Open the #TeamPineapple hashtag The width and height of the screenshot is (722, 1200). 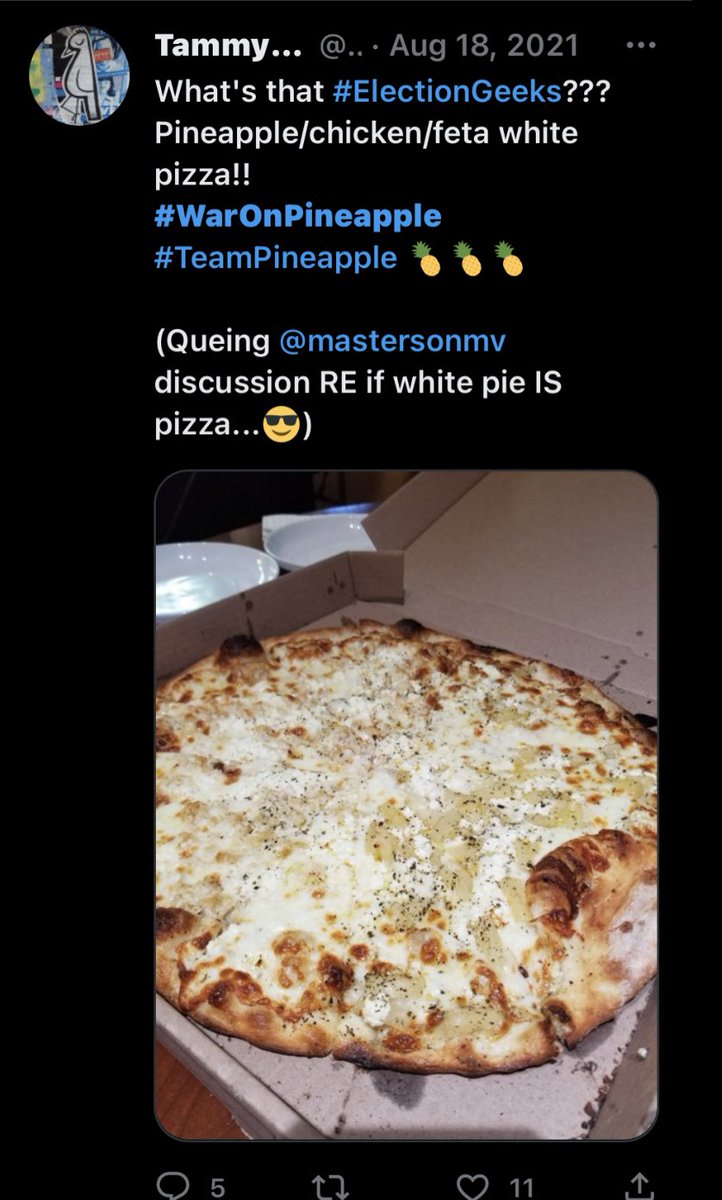[x=276, y=258]
